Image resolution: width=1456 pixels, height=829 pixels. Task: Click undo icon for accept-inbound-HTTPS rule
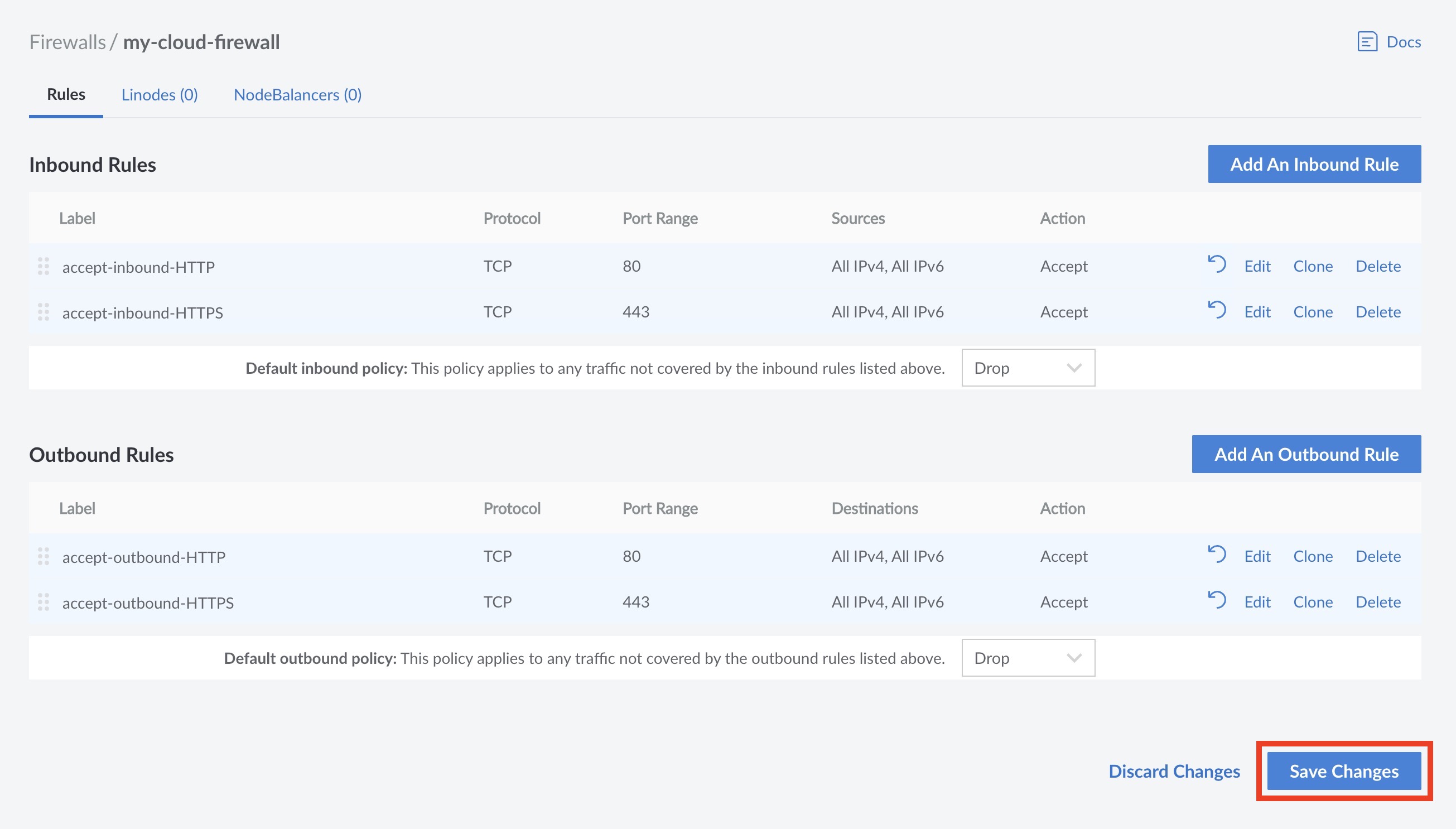[1216, 310]
